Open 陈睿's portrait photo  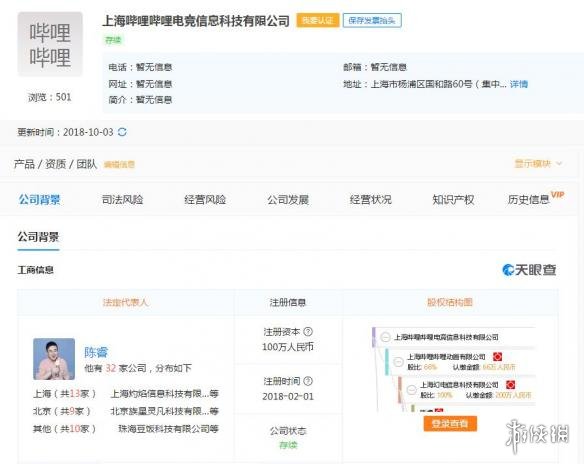click(x=54, y=359)
